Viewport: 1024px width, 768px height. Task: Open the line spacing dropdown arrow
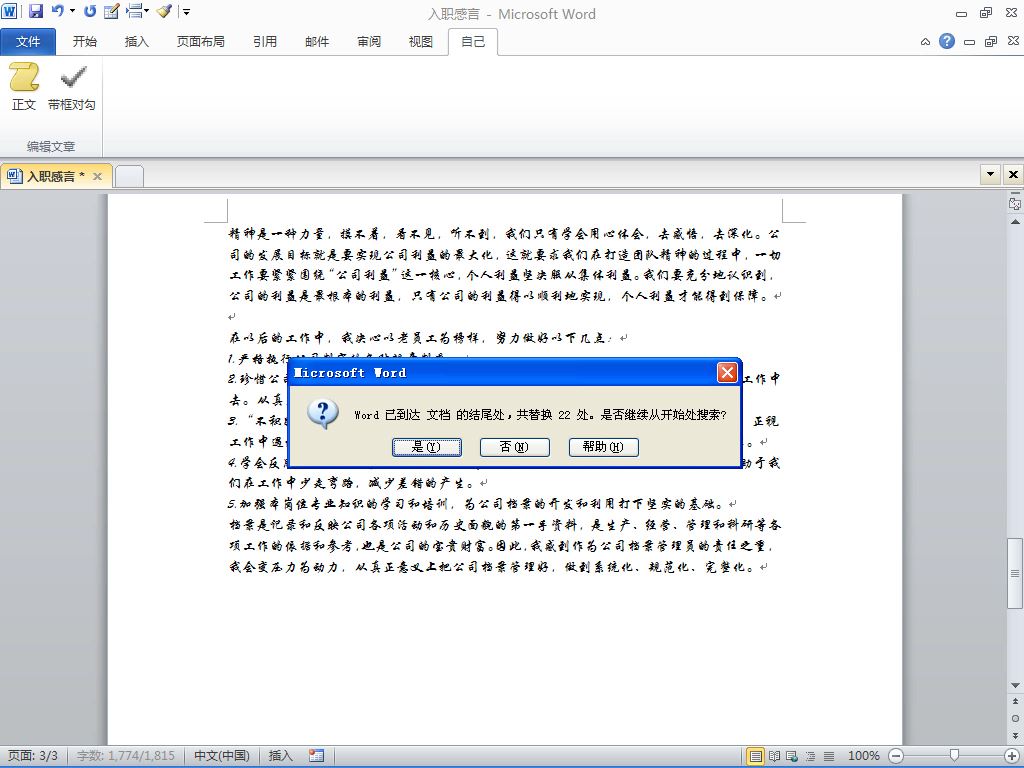(146, 11)
